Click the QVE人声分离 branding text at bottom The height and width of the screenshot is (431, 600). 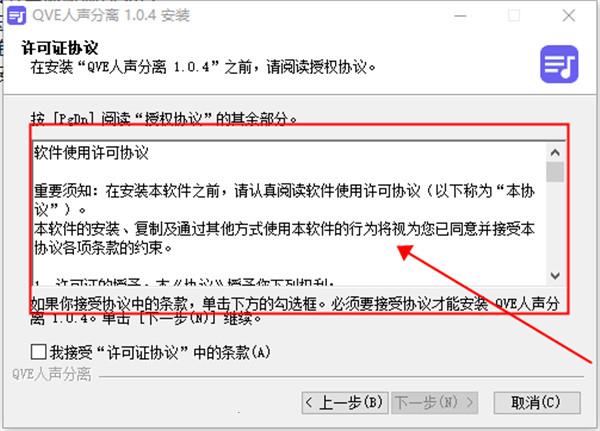52,374
